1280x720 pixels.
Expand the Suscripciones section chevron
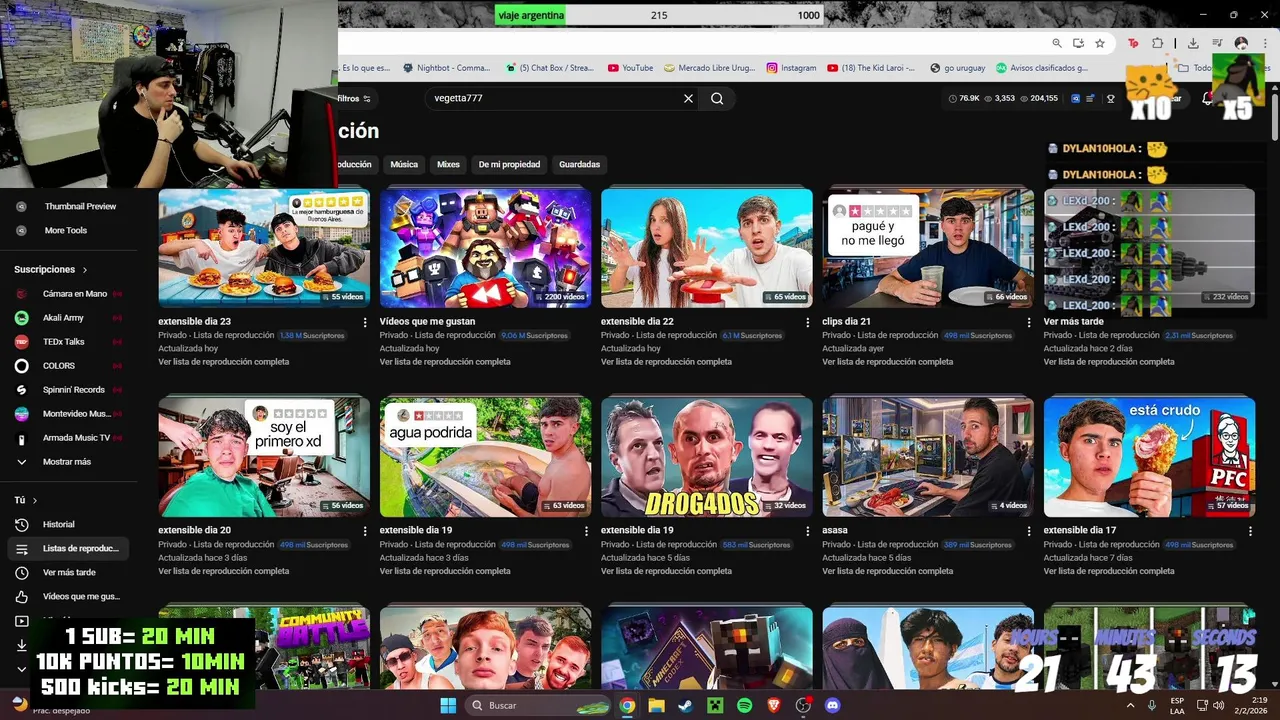pyautogui.click(x=85, y=270)
